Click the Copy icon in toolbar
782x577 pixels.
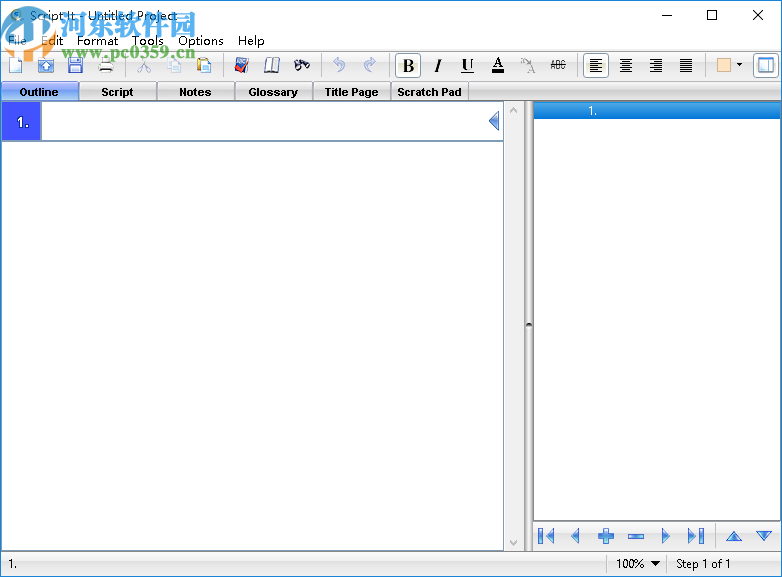(x=174, y=65)
